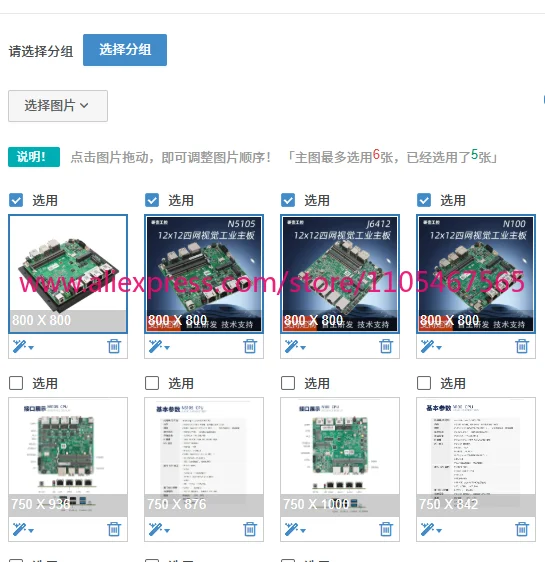
Task: Select the N100 motherboard thumbnail
Action: pos(476,274)
